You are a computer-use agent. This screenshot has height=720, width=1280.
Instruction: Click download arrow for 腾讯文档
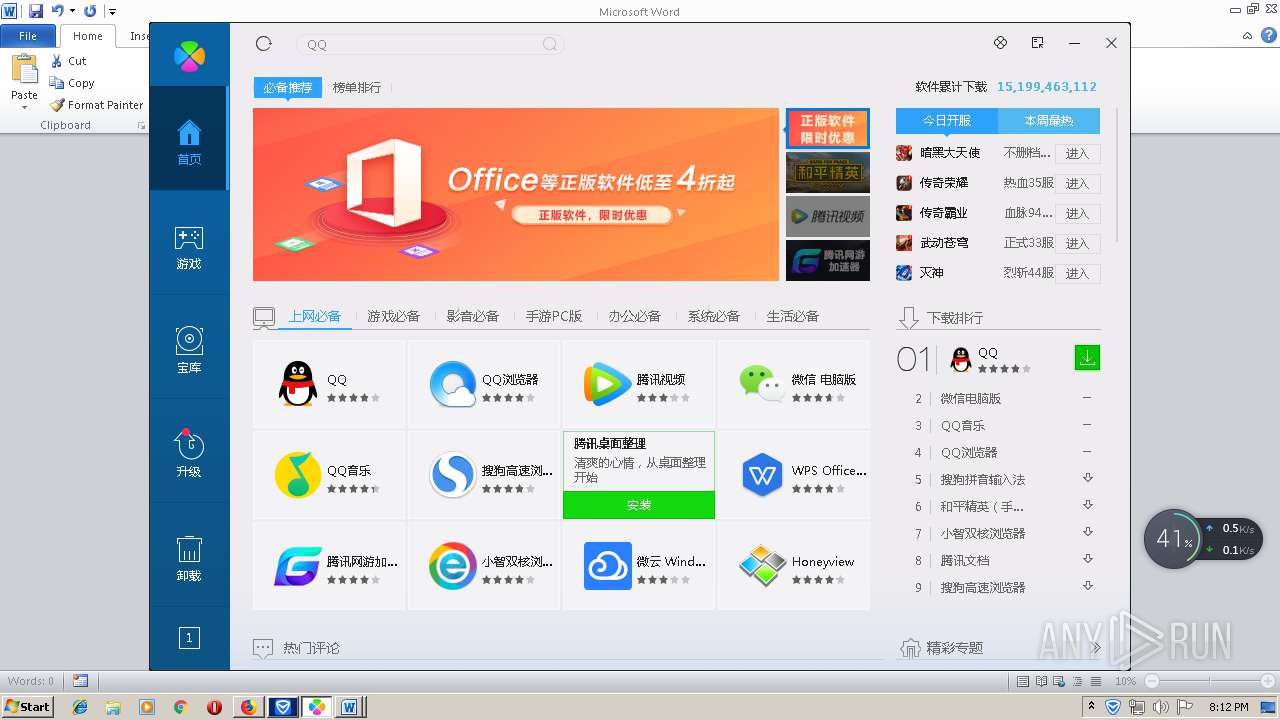(1088, 559)
